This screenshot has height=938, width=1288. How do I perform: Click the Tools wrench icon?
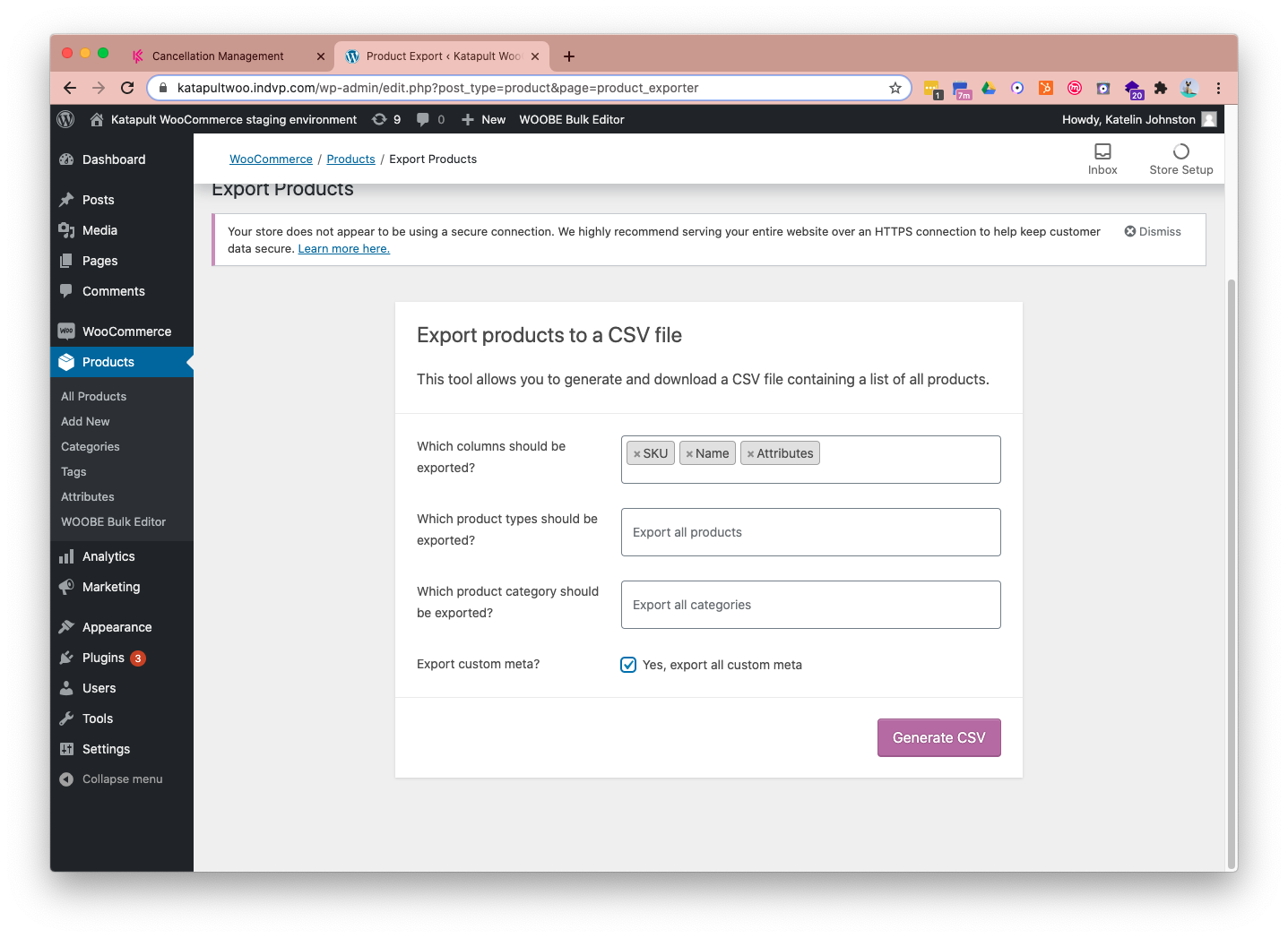point(66,719)
